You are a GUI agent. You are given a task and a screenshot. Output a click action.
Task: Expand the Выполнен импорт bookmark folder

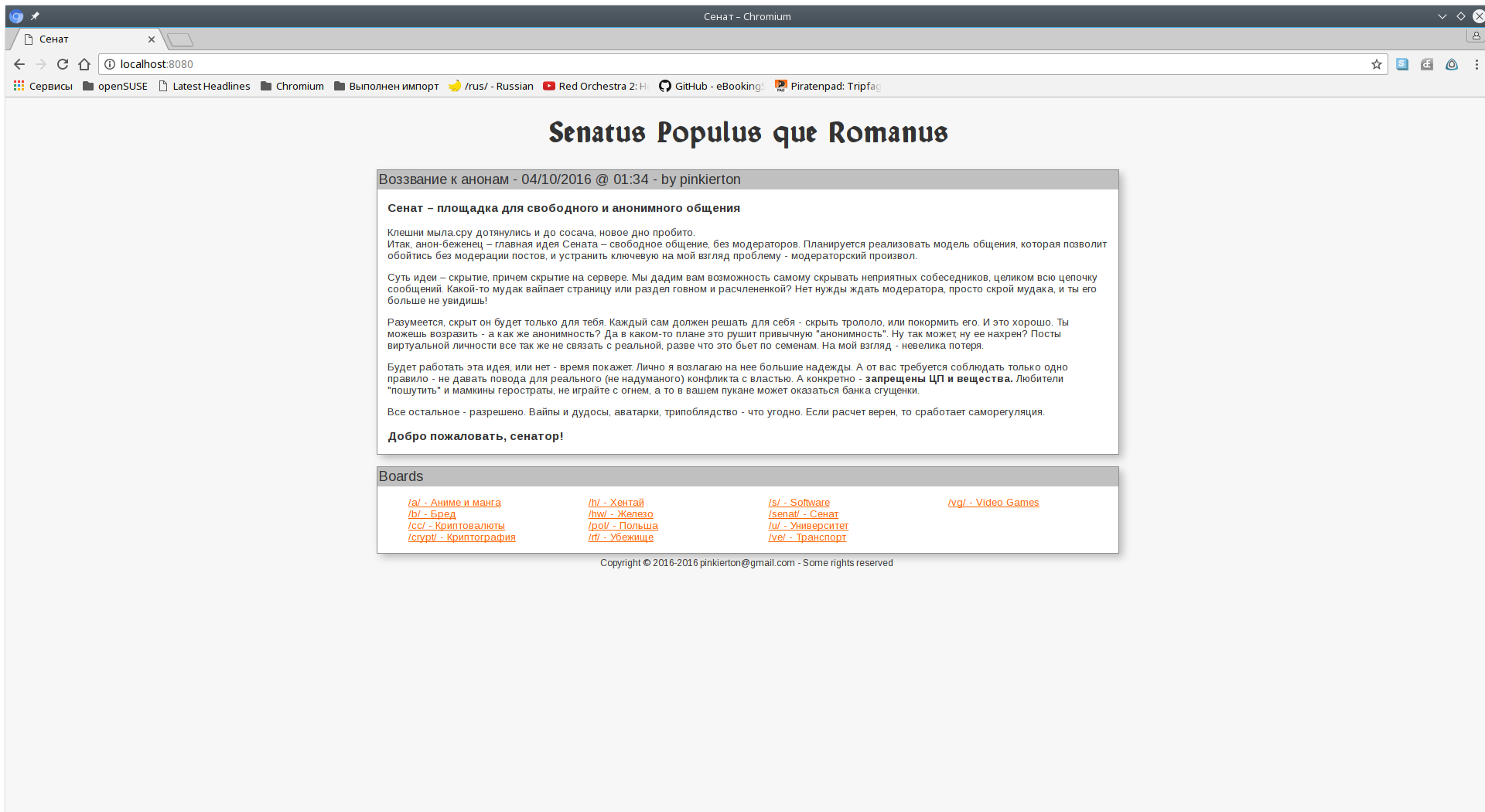point(386,86)
